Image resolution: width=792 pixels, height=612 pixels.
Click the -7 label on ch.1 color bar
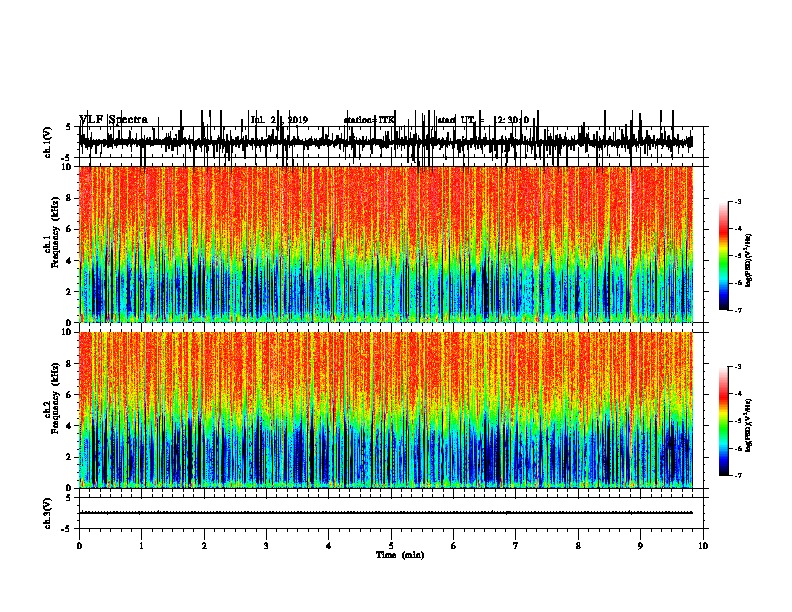coord(737,310)
